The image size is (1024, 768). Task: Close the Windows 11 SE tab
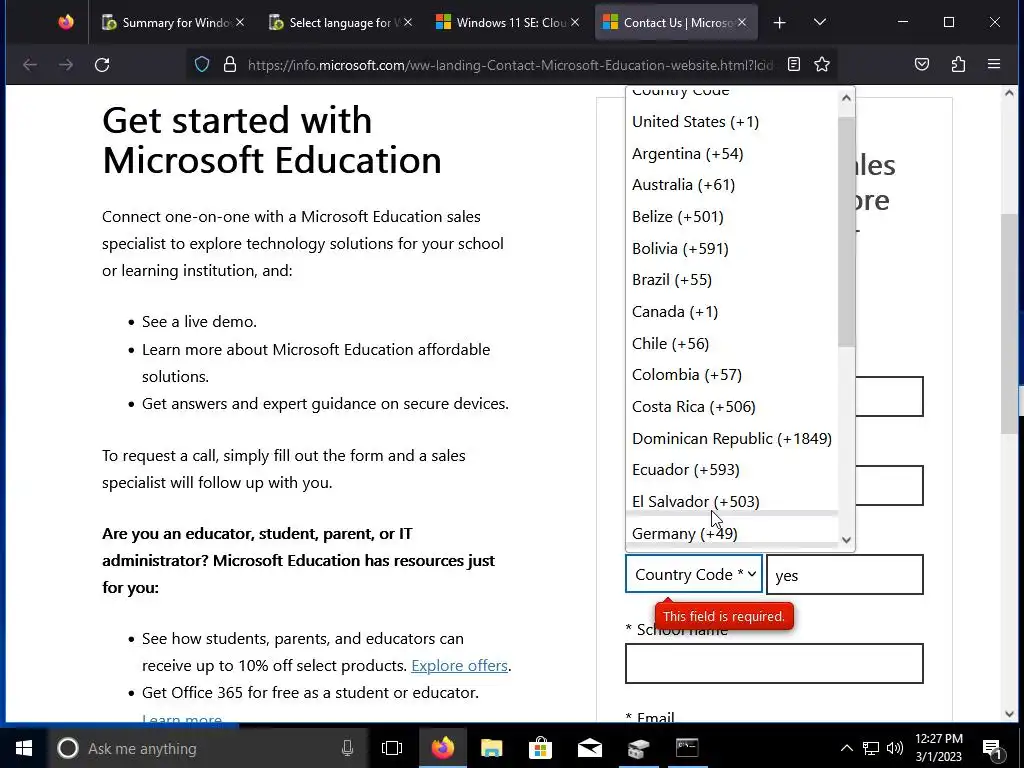click(575, 22)
